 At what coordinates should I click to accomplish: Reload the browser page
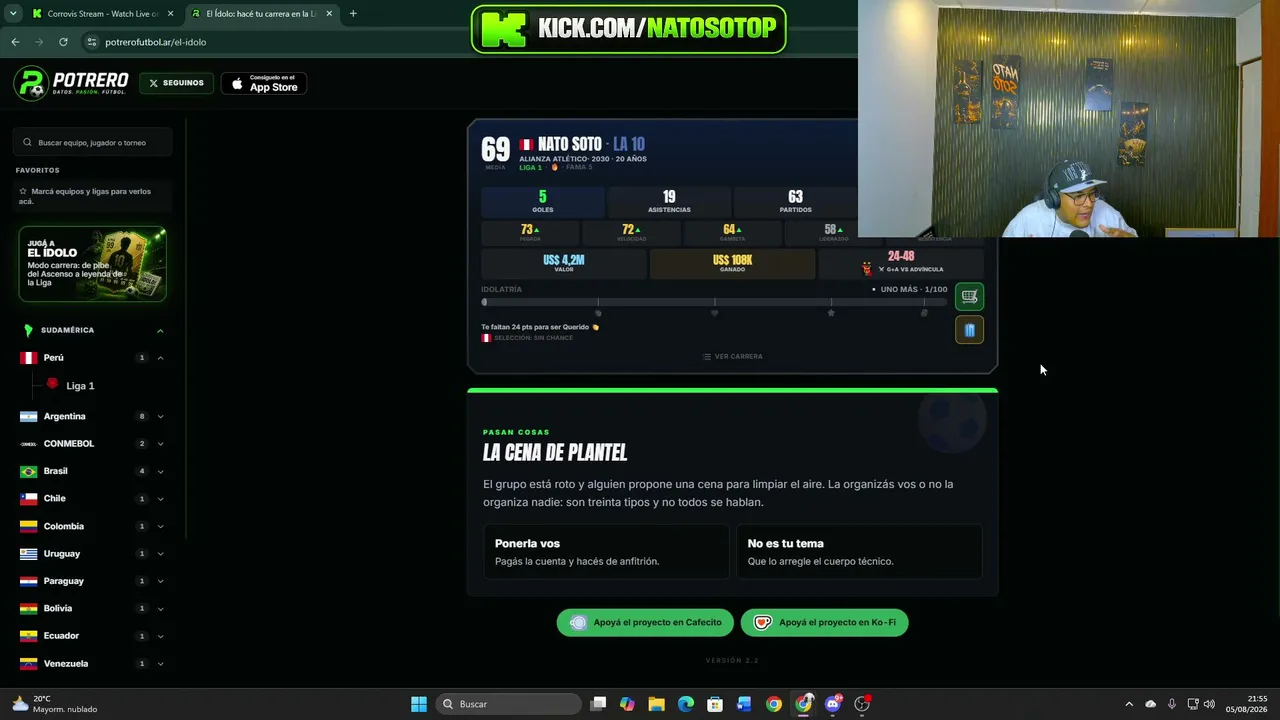[63, 42]
